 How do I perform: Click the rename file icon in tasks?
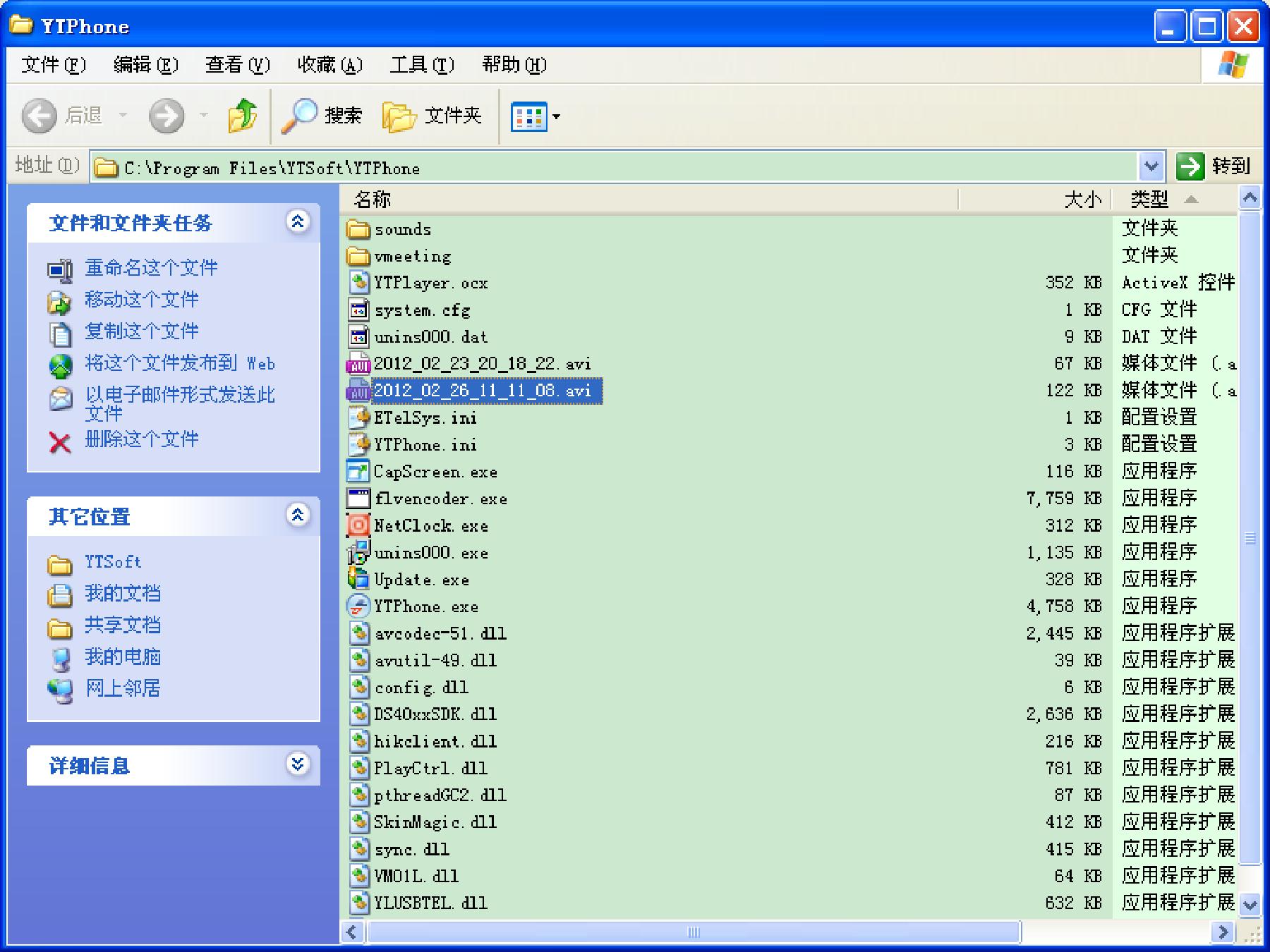click(60, 270)
